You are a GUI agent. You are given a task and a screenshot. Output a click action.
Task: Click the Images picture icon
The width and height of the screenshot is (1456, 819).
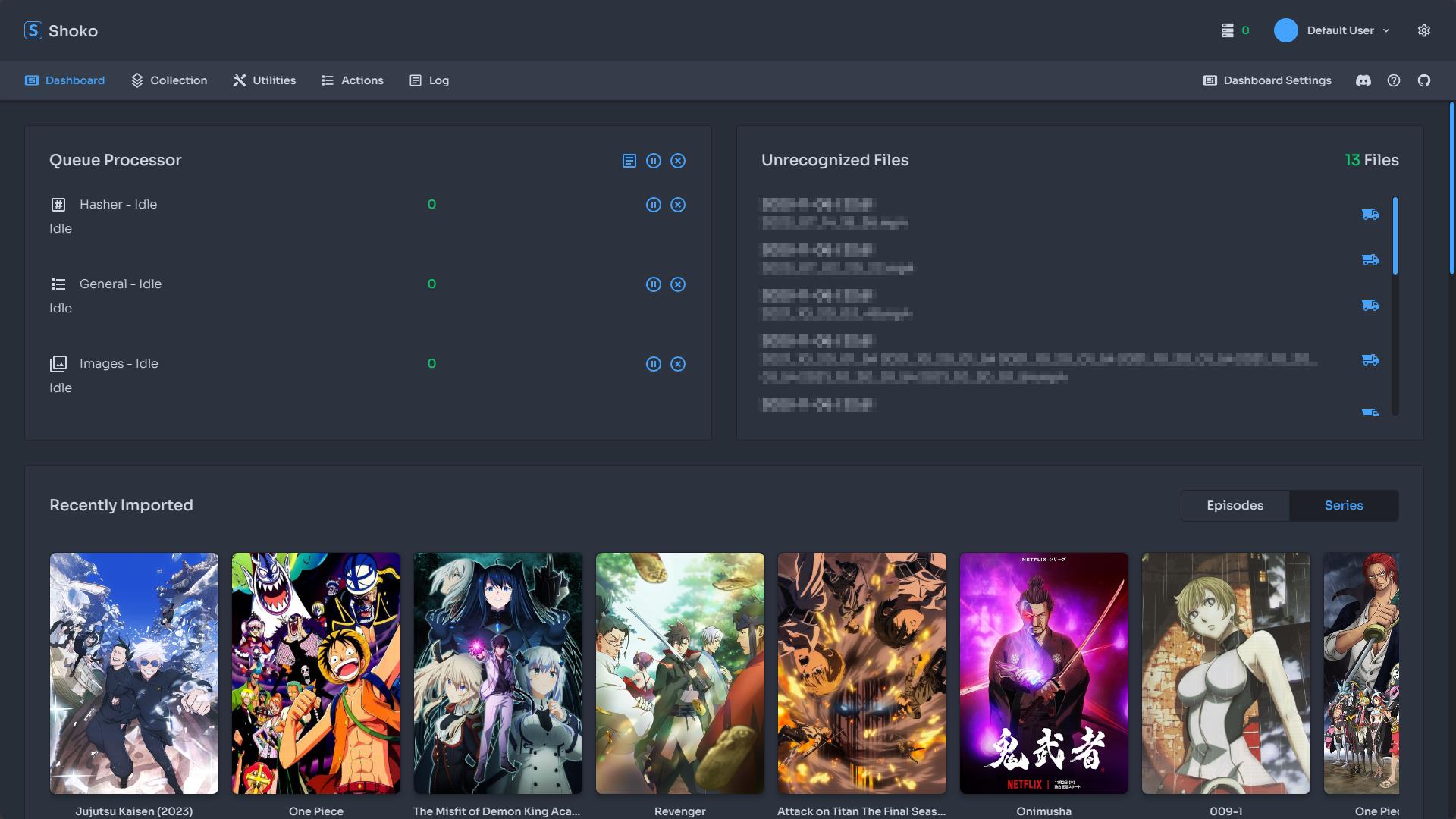click(58, 364)
